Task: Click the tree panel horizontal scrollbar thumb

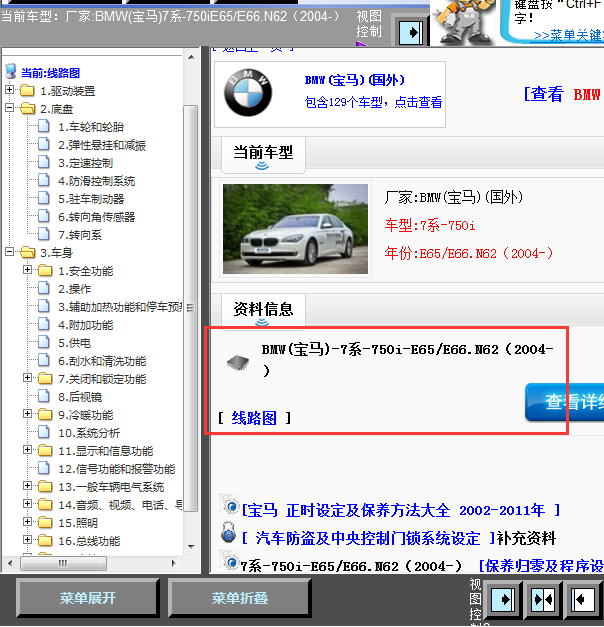Action: [x=63, y=563]
